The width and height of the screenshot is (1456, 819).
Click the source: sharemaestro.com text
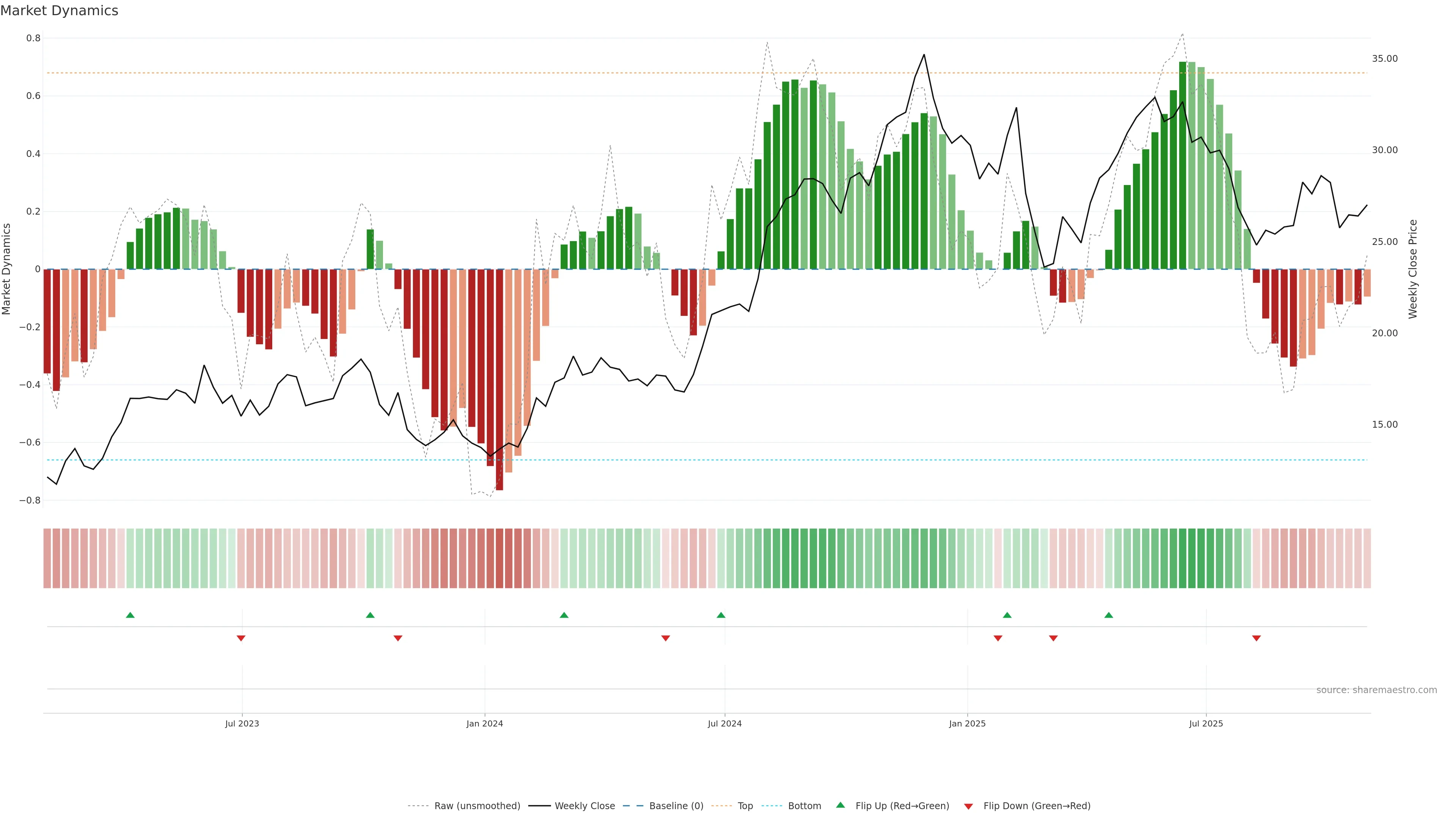pyautogui.click(x=1376, y=690)
